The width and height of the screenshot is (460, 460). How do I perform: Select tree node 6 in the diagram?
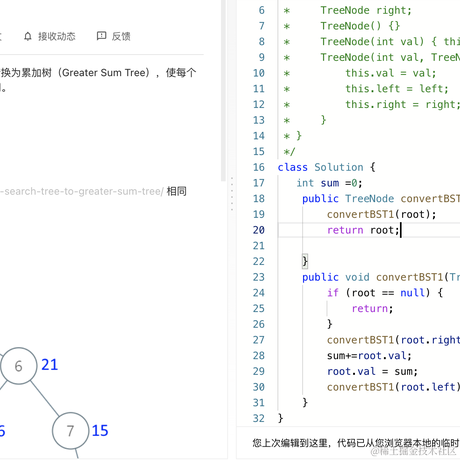(x=19, y=366)
